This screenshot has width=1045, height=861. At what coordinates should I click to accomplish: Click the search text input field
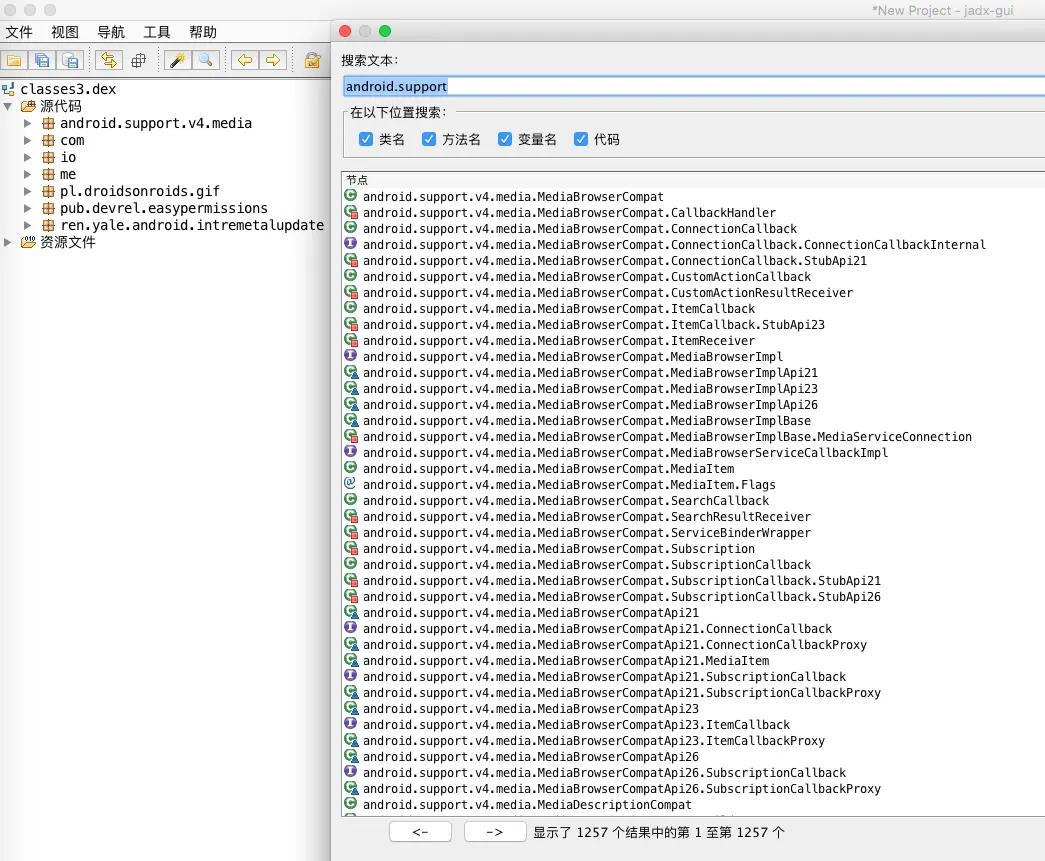click(693, 86)
